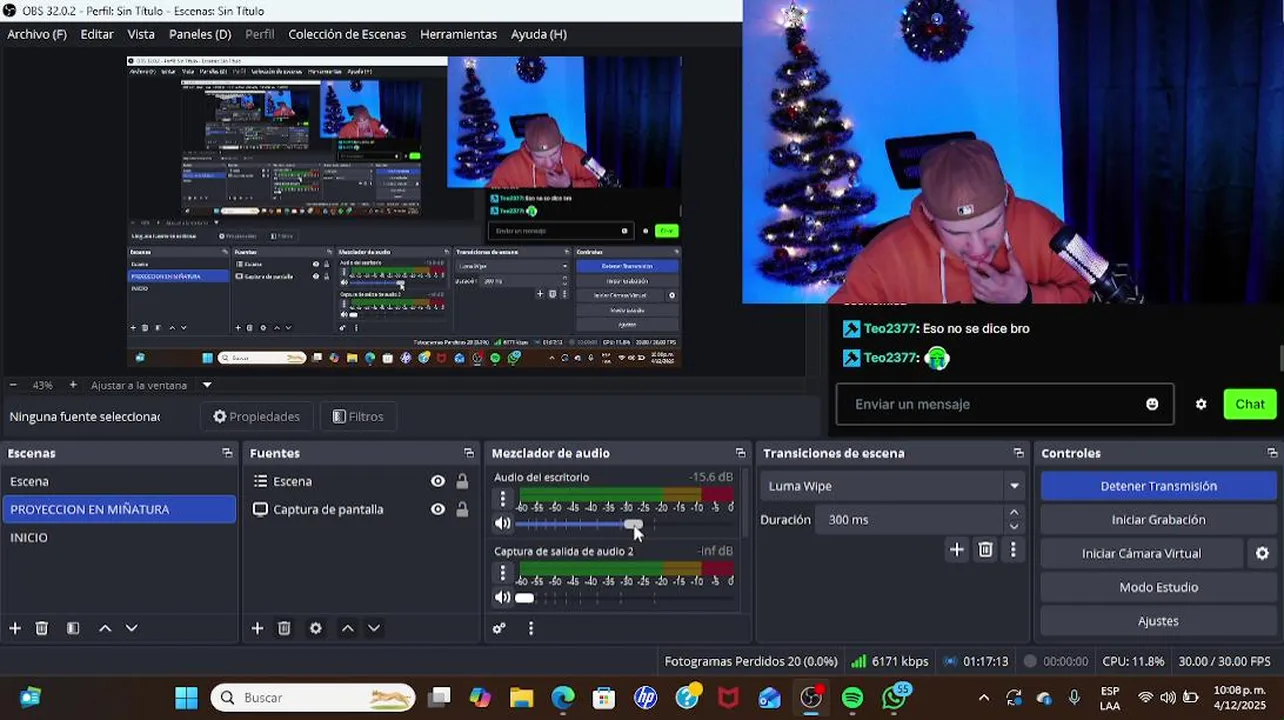Decrease transition duration with down arrow
The width and height of the screenshot is (1284, 720).
click(x=1014, y=527)
